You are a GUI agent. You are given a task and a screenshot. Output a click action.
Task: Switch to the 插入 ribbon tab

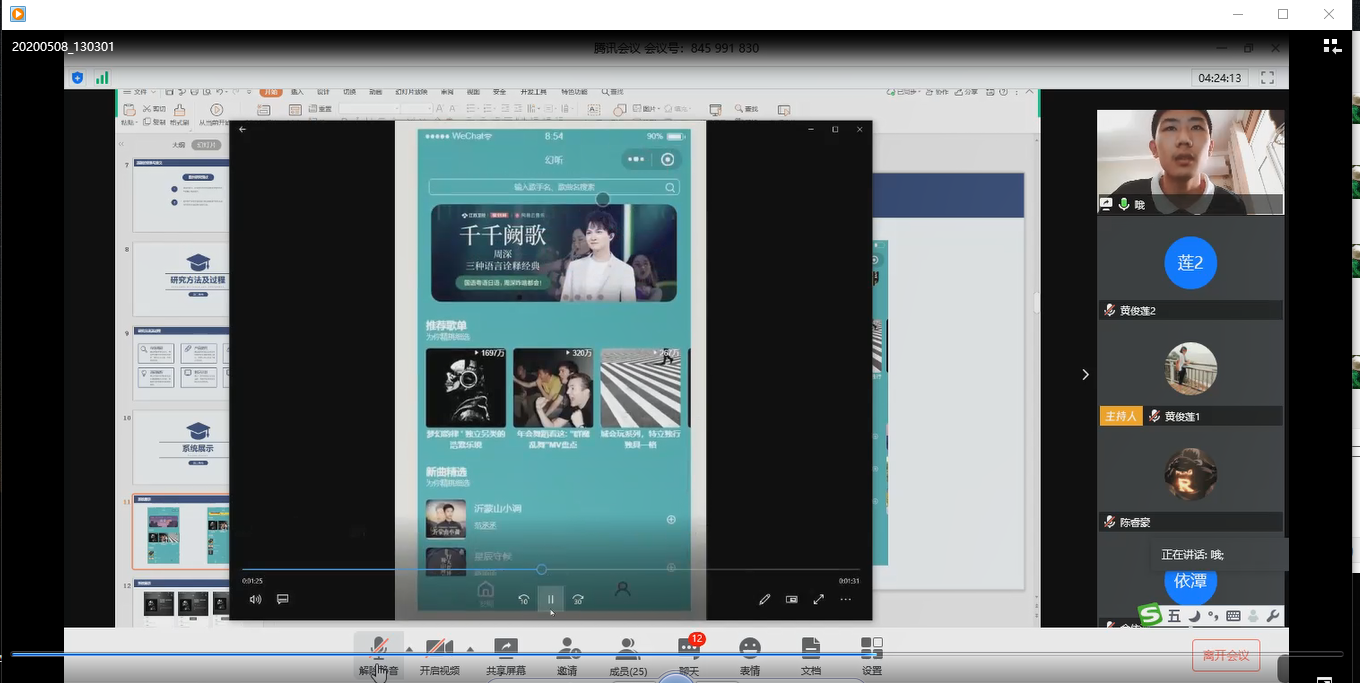tap(296, 92)
